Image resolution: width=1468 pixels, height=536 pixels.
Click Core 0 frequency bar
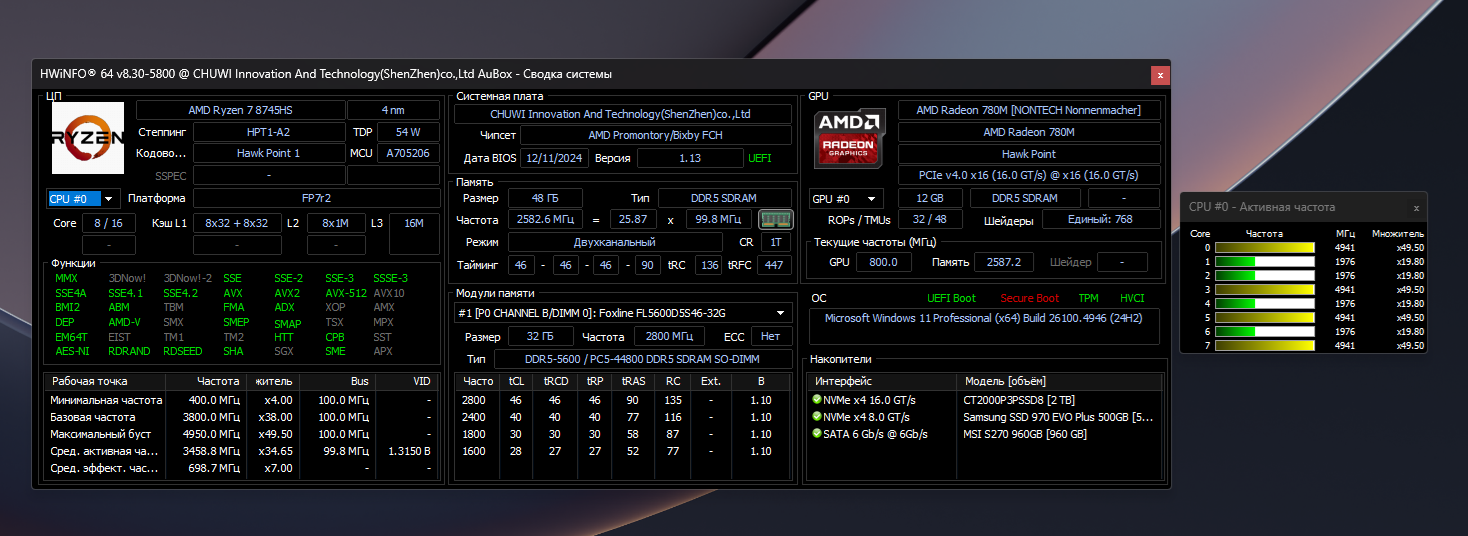point(1264,247)
